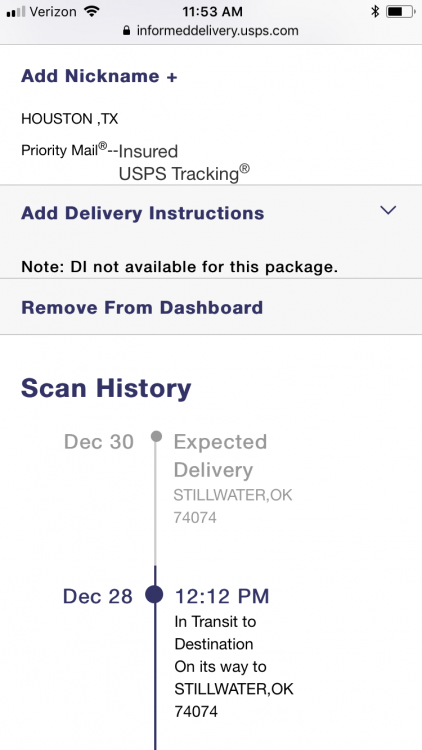
Task: Click Add Nickname + link
Action: pos(99,76)
